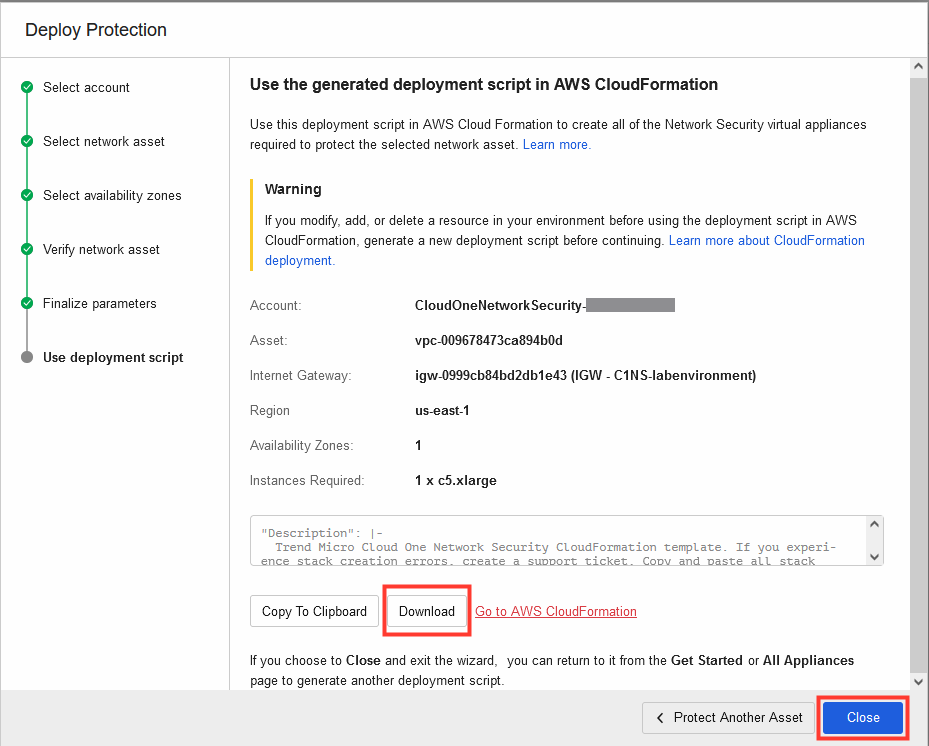Click green checkmark beside Select availability zones
Viewport: 929px width, 746px height.
tap(27, 195)
